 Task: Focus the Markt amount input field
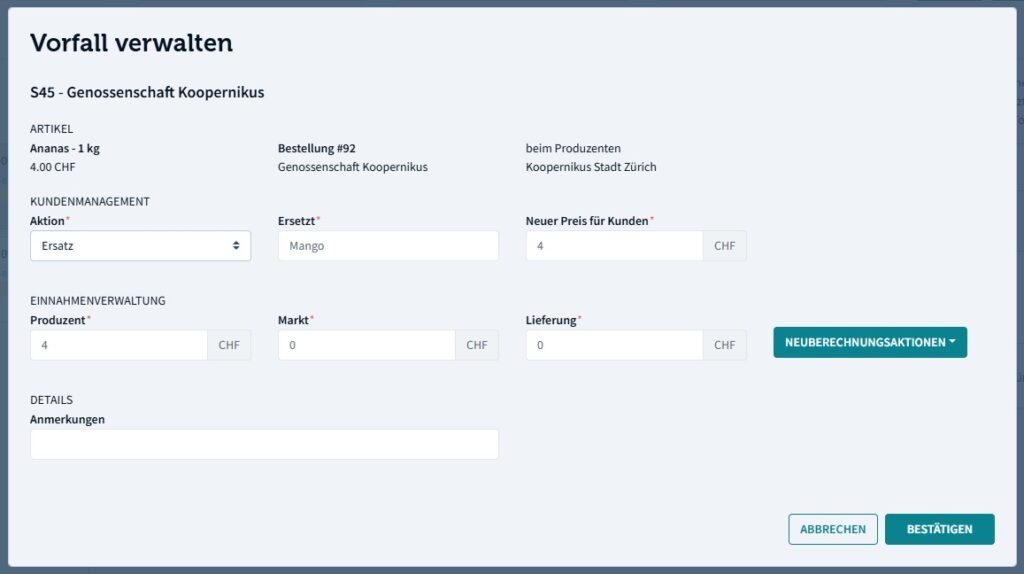367,345
